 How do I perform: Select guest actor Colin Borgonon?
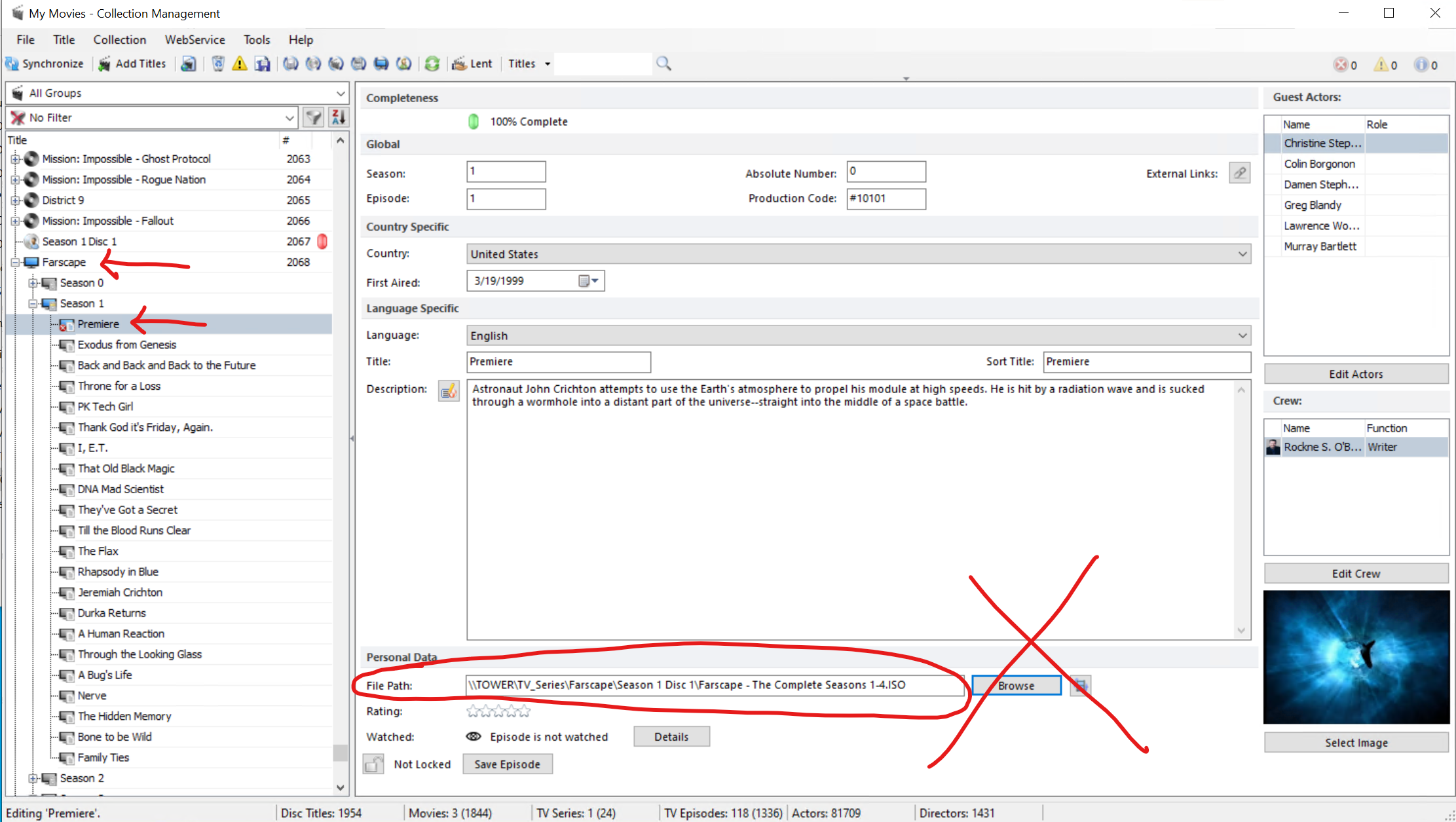pos(1319,164)
